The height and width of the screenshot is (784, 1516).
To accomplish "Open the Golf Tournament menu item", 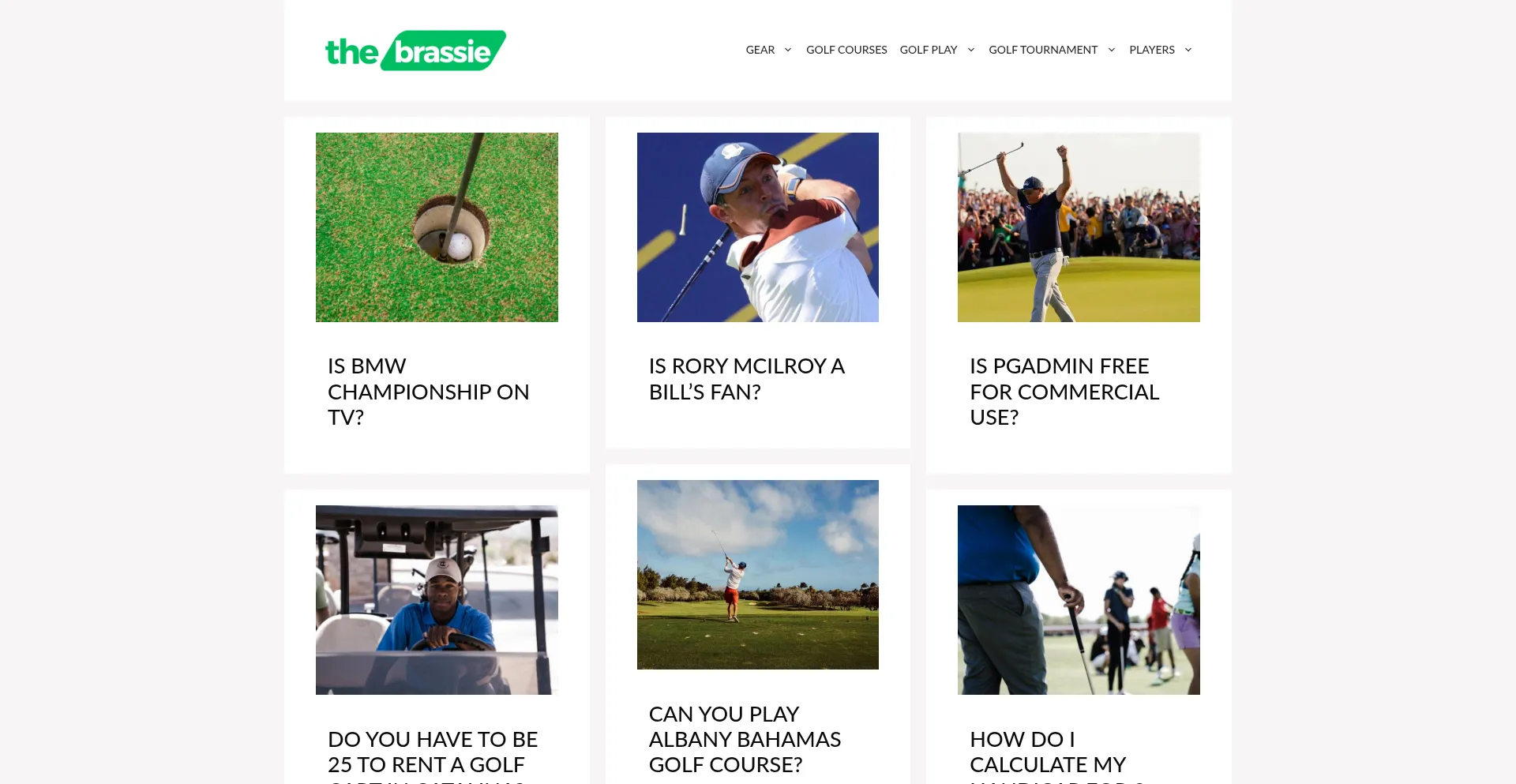I will (1042, 50).
